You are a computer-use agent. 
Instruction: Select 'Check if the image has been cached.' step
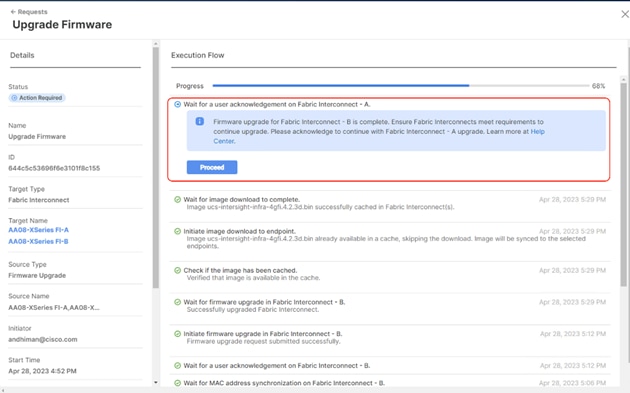[x=240, y=270]
